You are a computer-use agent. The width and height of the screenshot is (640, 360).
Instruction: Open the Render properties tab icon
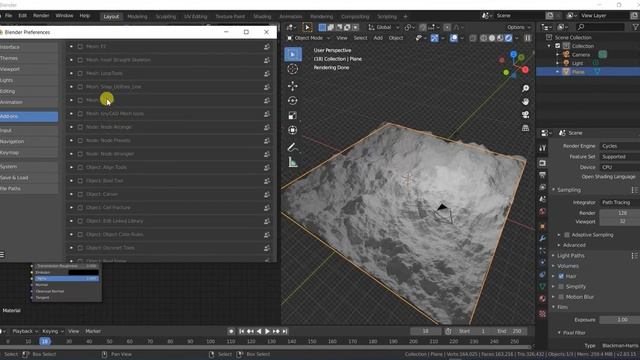point(542,163)
